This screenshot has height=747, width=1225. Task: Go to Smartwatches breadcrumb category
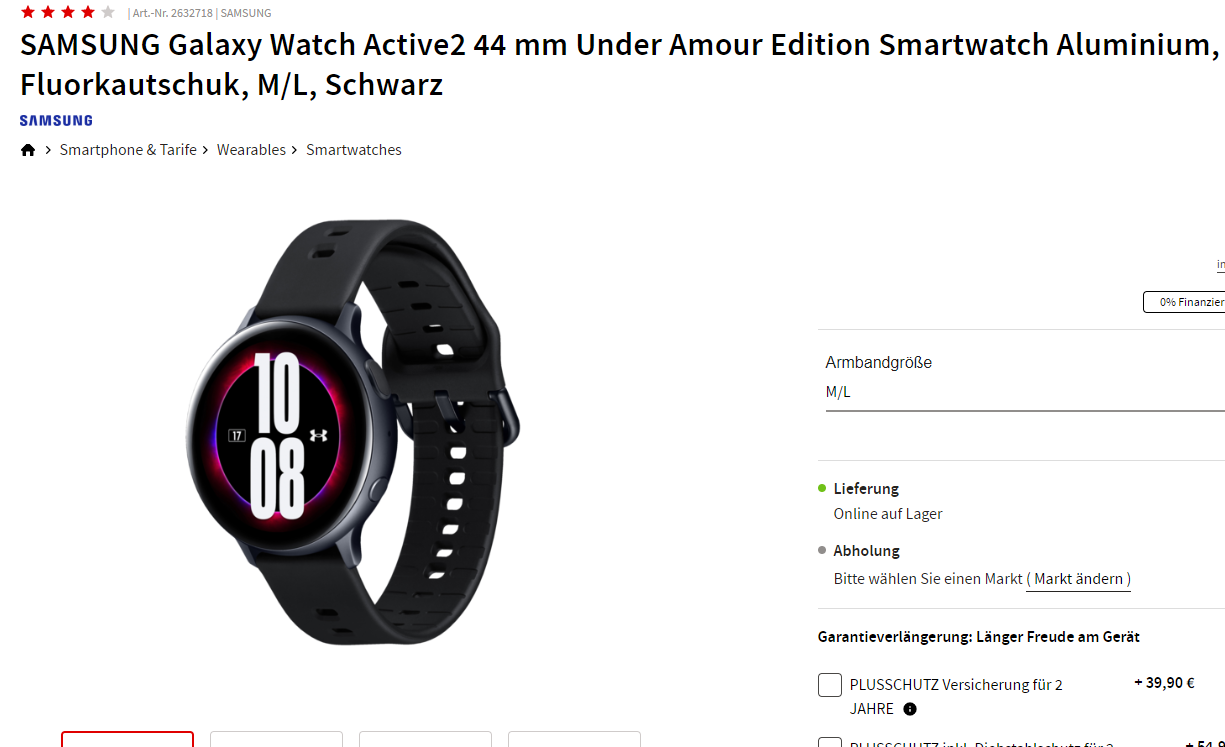click(354, 150)
